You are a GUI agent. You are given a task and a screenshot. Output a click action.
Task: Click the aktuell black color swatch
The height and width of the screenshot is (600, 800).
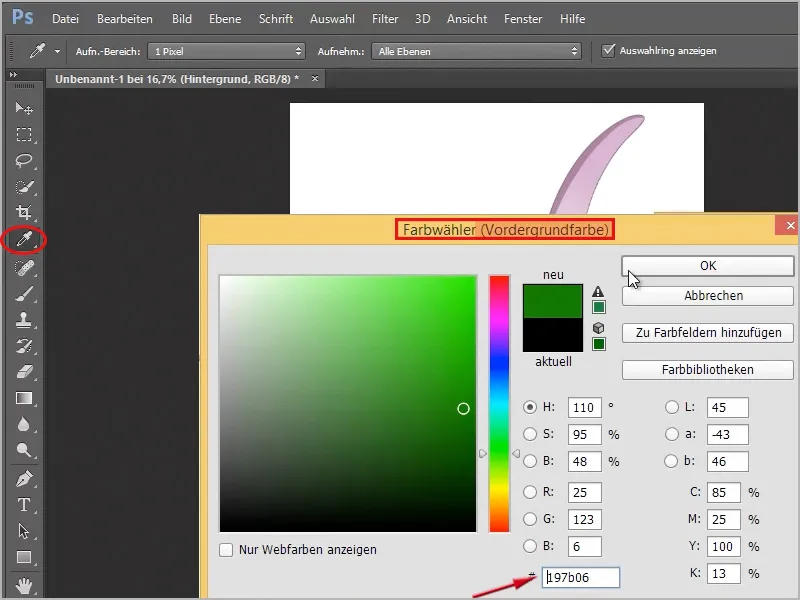(x=553, y=335)
